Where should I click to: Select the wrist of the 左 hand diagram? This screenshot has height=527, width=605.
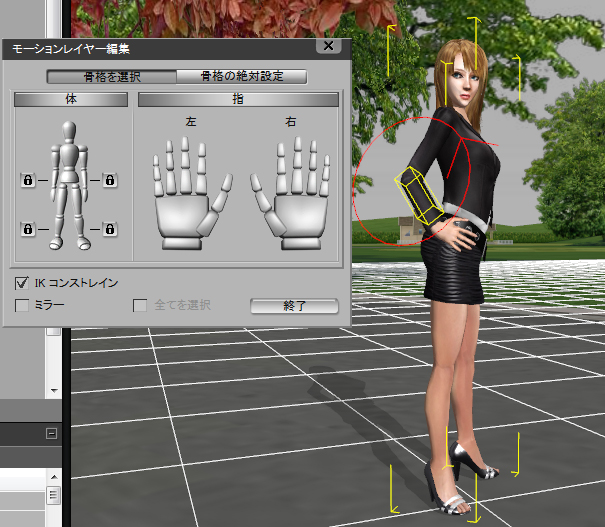182,244
